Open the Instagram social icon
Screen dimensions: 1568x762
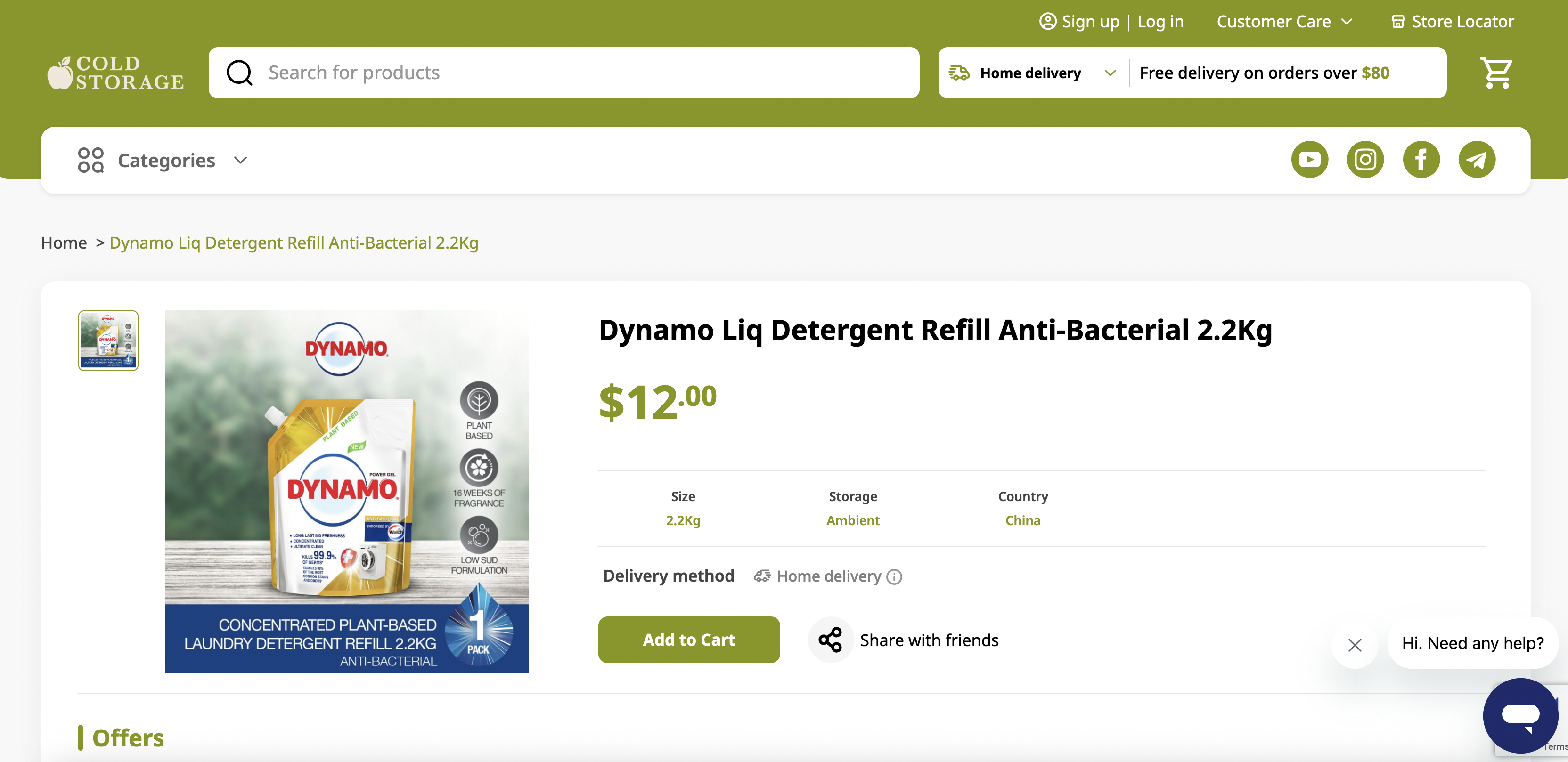pyautogui.click(x=1365, y=160)
